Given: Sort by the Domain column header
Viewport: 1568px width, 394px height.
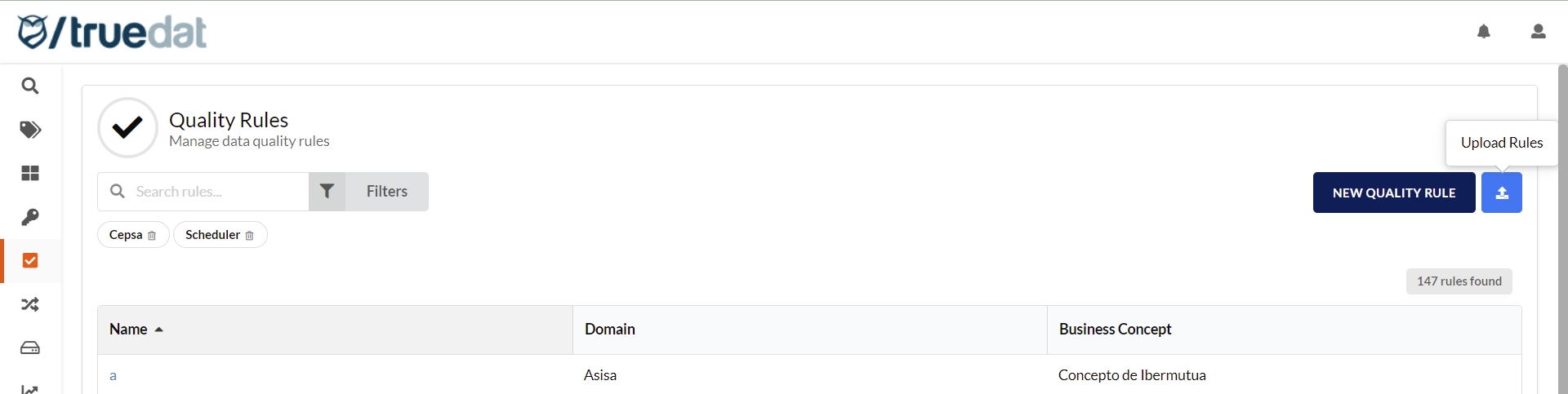Looking at the screenshot, I should [609, 330].
